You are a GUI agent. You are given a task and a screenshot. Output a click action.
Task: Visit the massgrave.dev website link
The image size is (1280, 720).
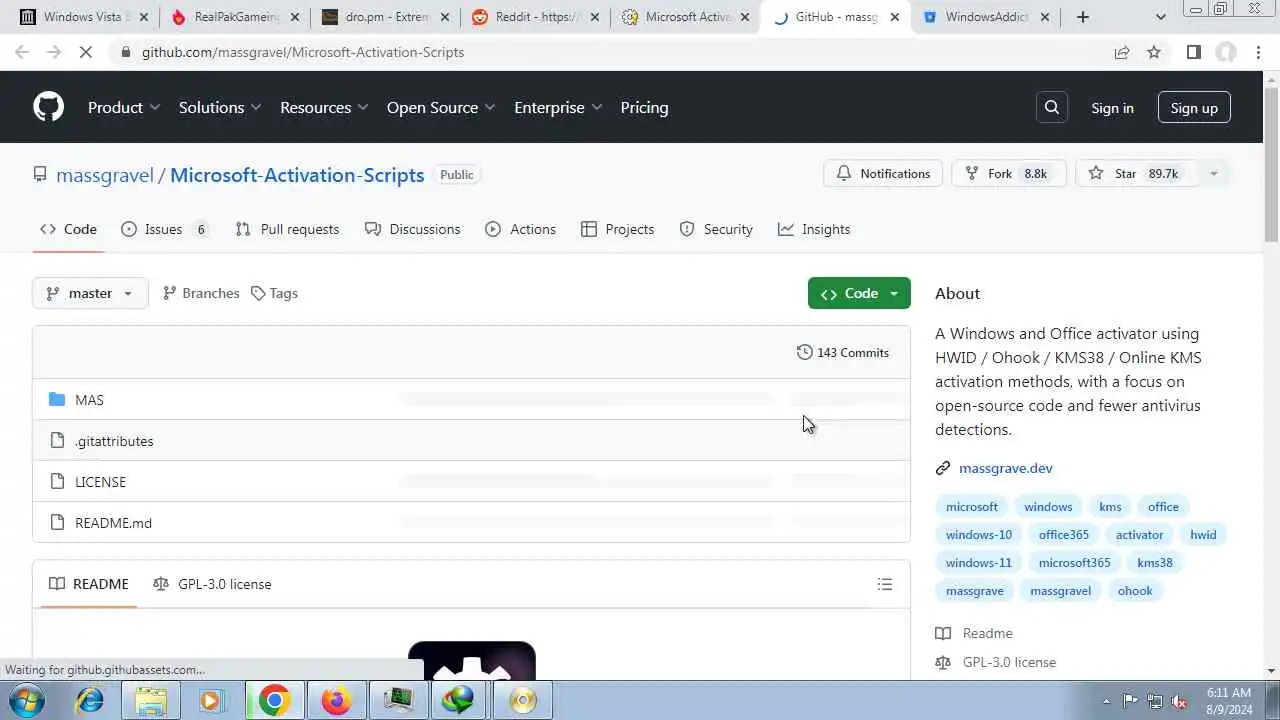(x=1005, y=468)
